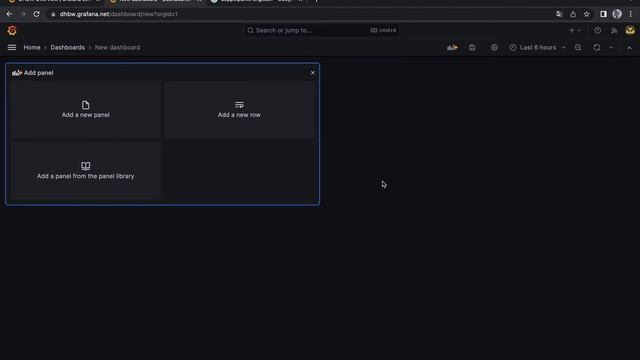
Task: Open the plus new menu
Action: (x=575, y=30)
